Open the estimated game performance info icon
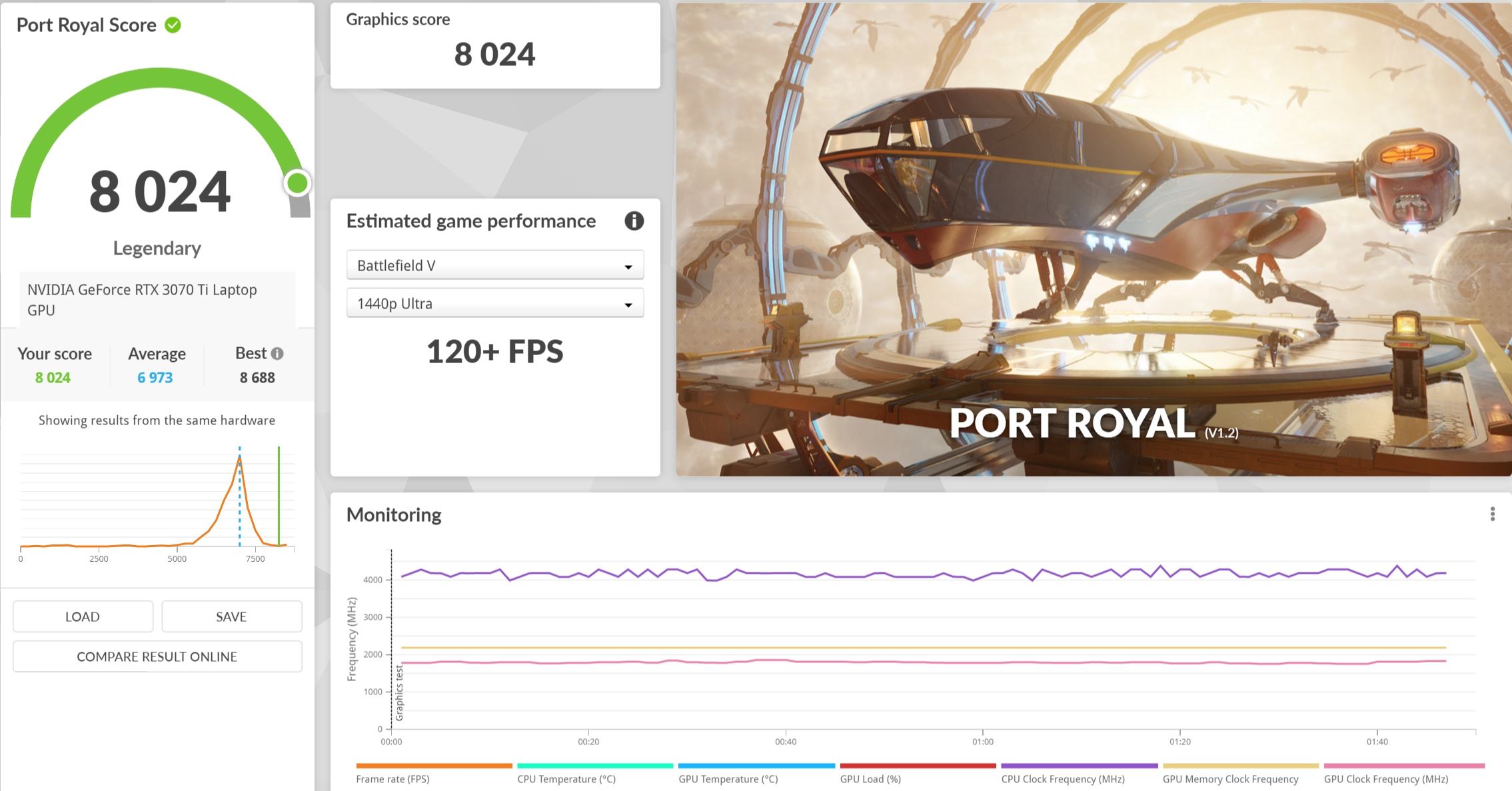This screenshot has width=1512, height=791. pyautogui.click(x=634, y=221)
